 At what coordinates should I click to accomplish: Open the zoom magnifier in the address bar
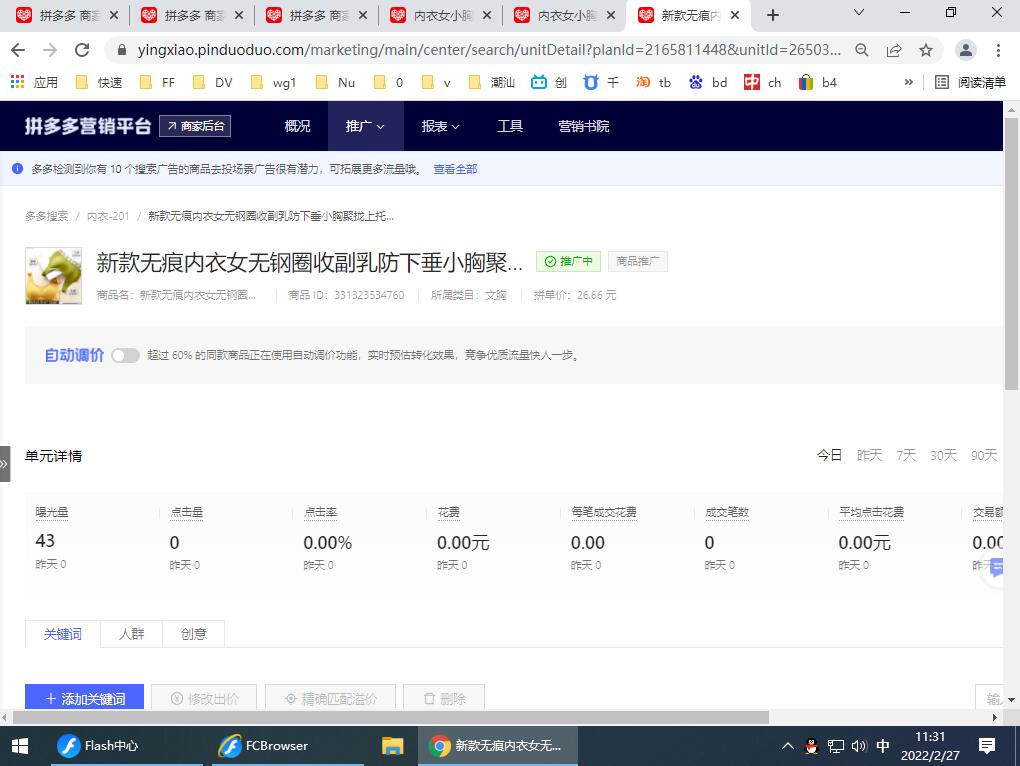click(x=862, y=50)
